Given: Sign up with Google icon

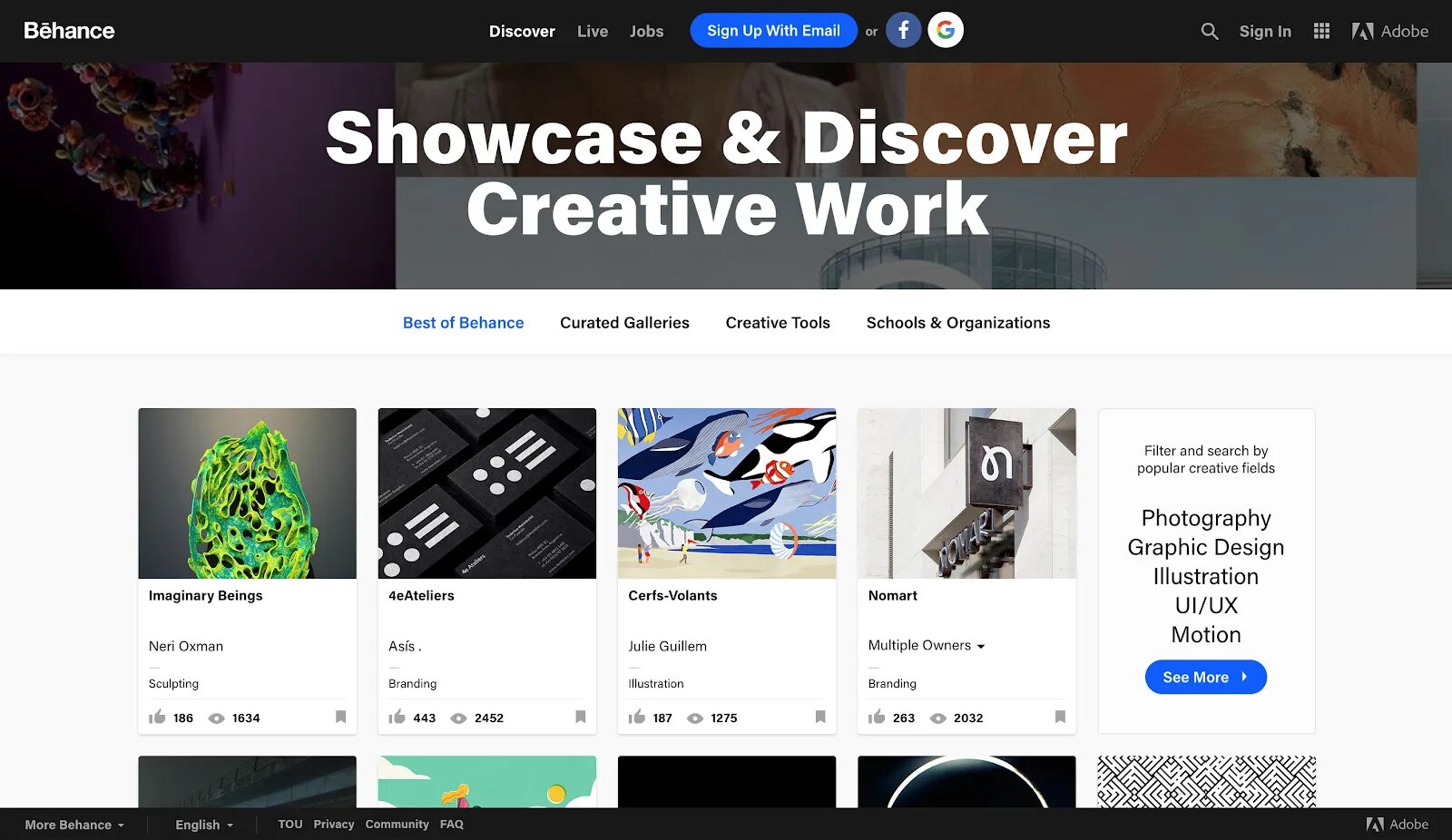Looking at the screenshot, I should click(946, 31).
